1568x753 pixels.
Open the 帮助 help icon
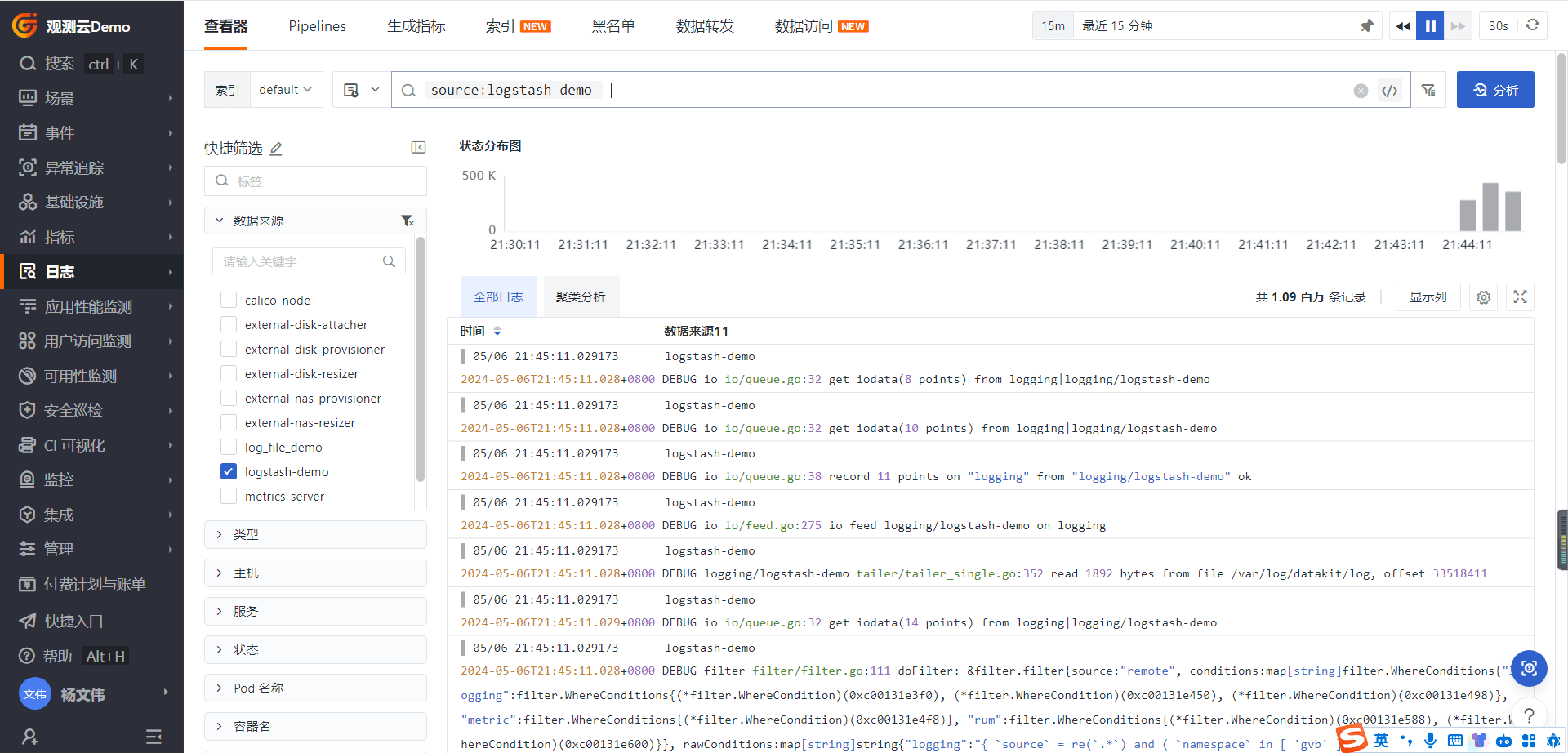(x=28, y=656)
